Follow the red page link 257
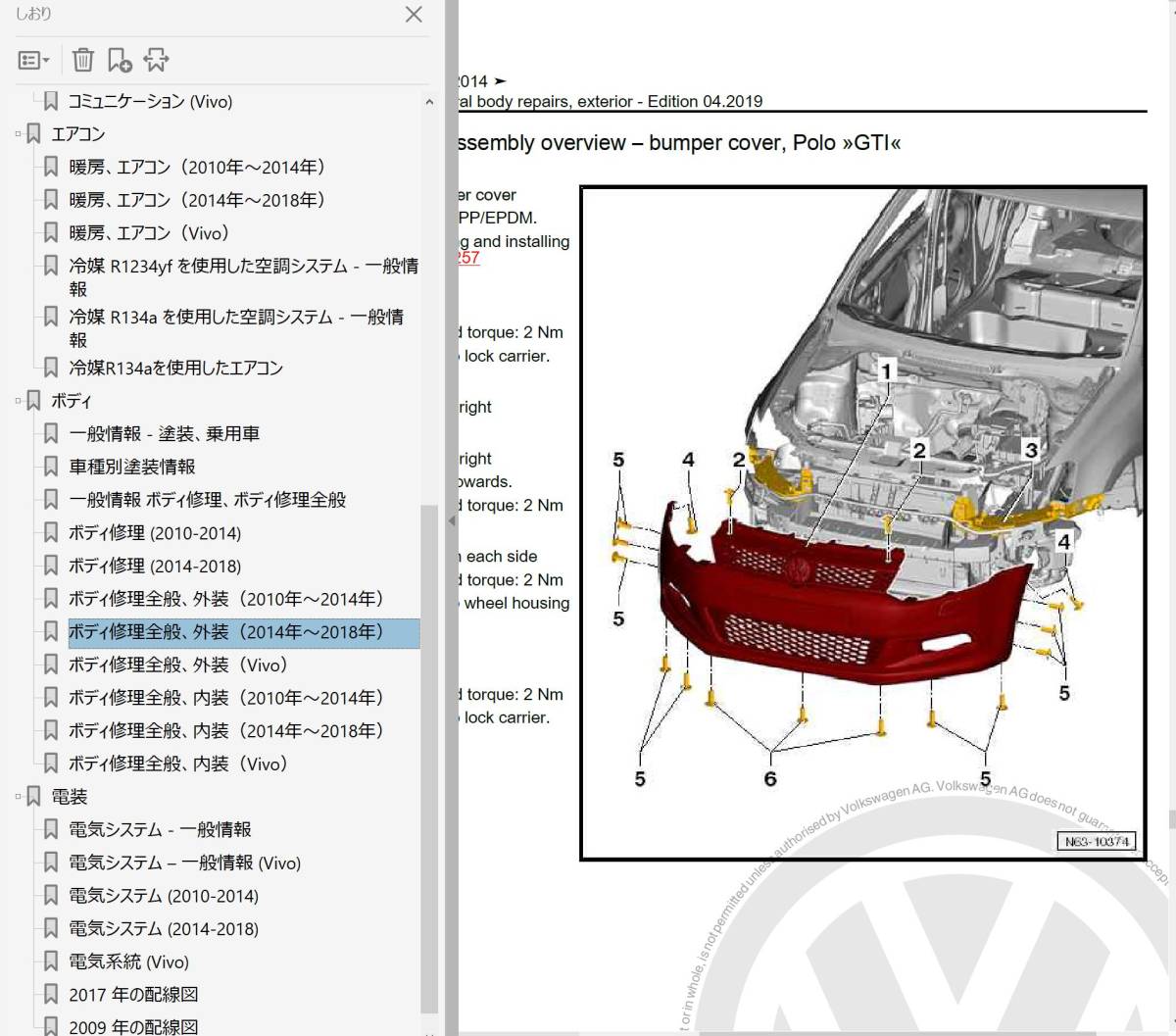1176x1036 pixels. click(468, 258)
